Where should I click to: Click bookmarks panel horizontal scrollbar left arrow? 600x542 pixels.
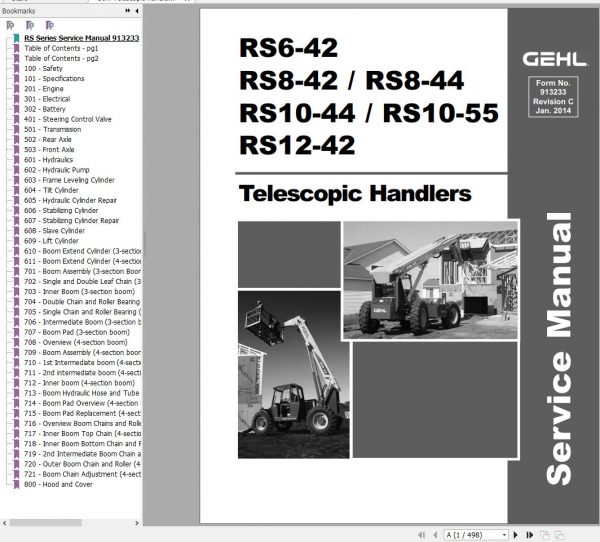[x=5, y=523]
